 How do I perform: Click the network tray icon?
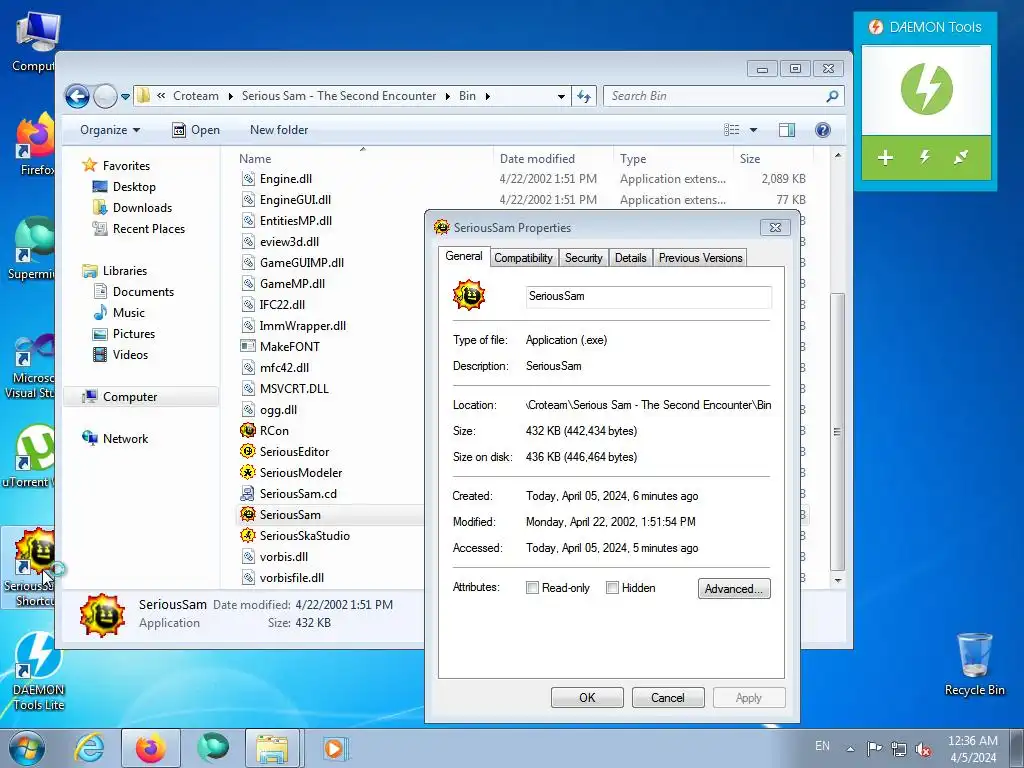pos(899,749)
